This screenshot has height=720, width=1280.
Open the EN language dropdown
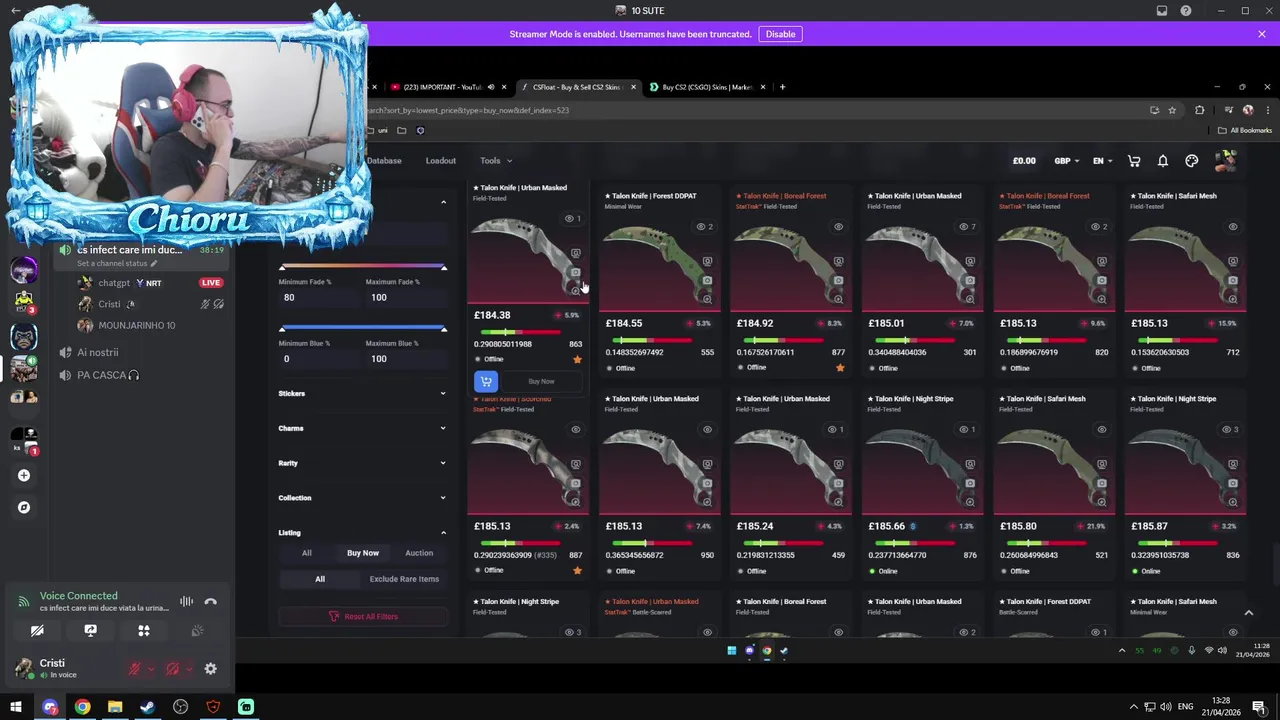click(1102, 161)
